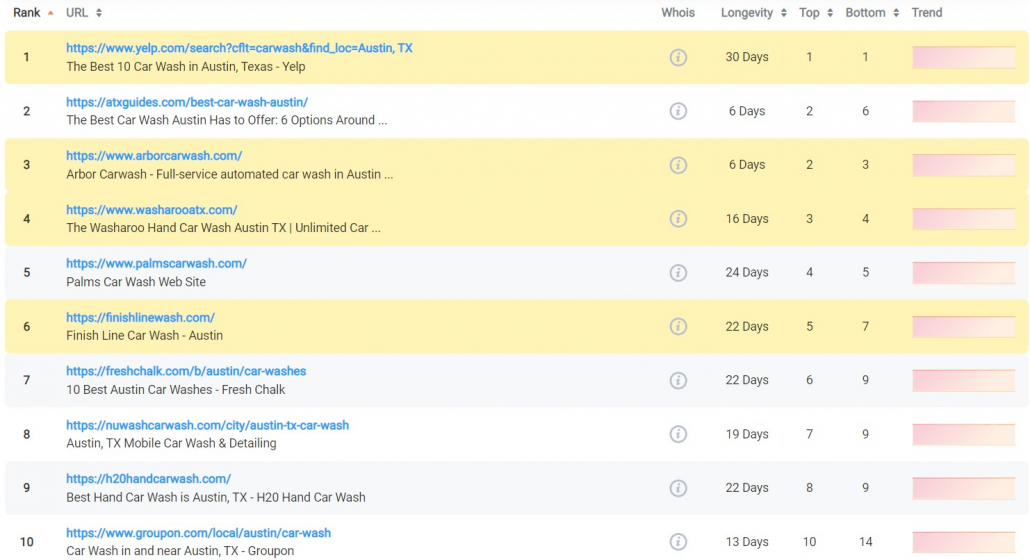Open the freshchalk.com austin car-washes link

(186, 371)
